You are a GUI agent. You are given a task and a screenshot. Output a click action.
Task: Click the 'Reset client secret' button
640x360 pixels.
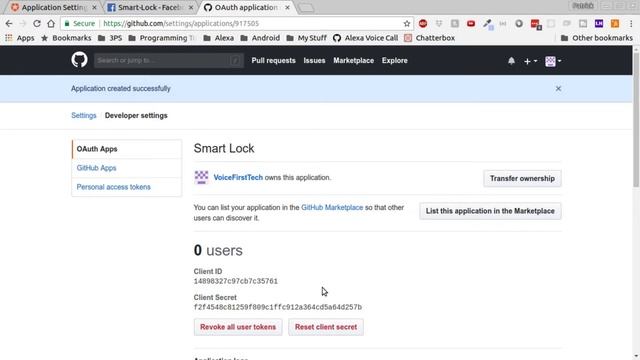(x=326, y=327)
